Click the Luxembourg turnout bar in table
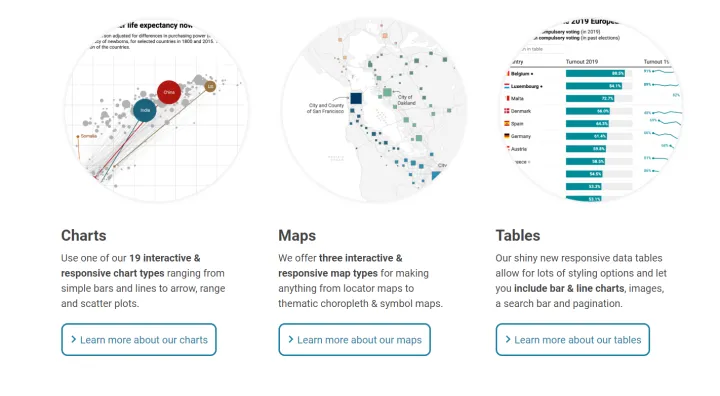This screenshot has width=720, height=396. [594, 86]
